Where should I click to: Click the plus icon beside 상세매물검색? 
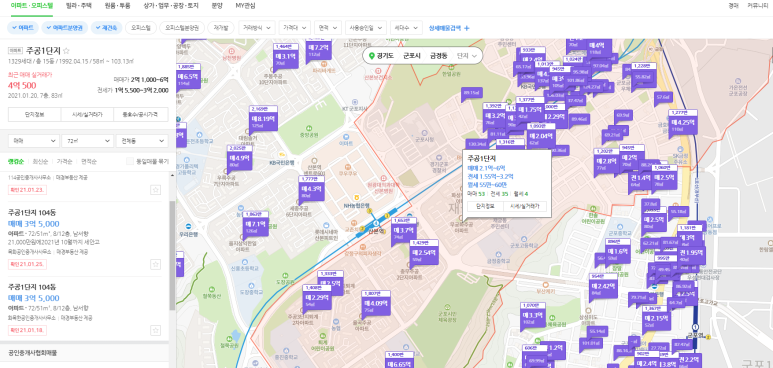tap(467, 28)
